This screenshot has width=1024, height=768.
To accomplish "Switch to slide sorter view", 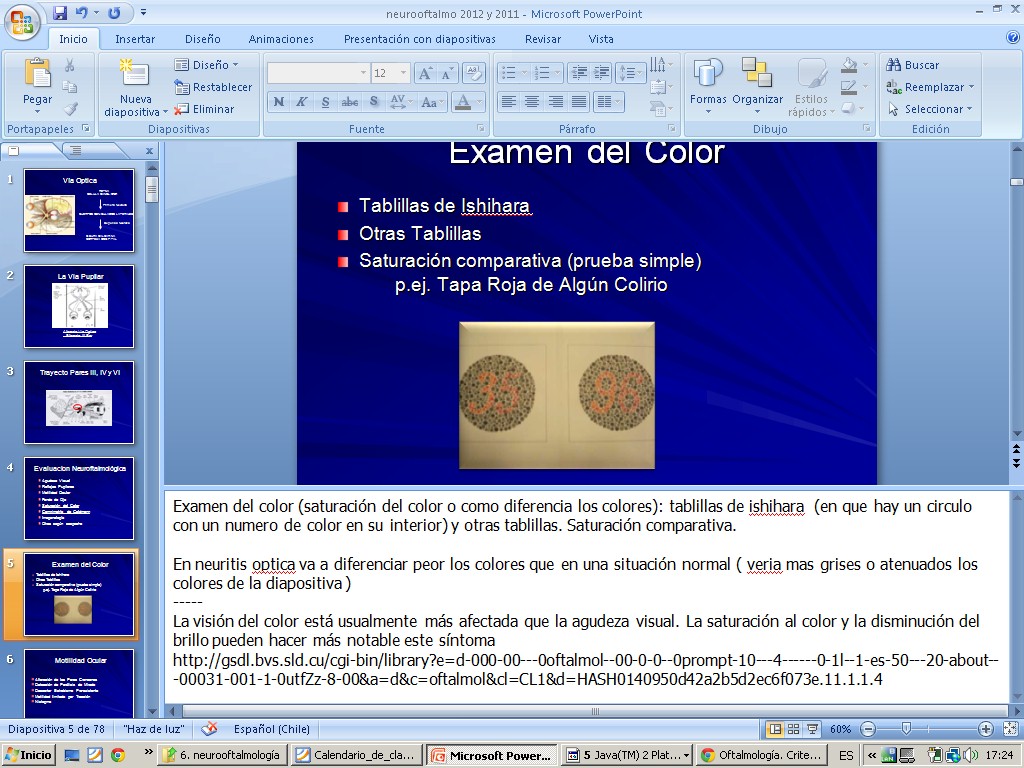I will coord(794,729).
